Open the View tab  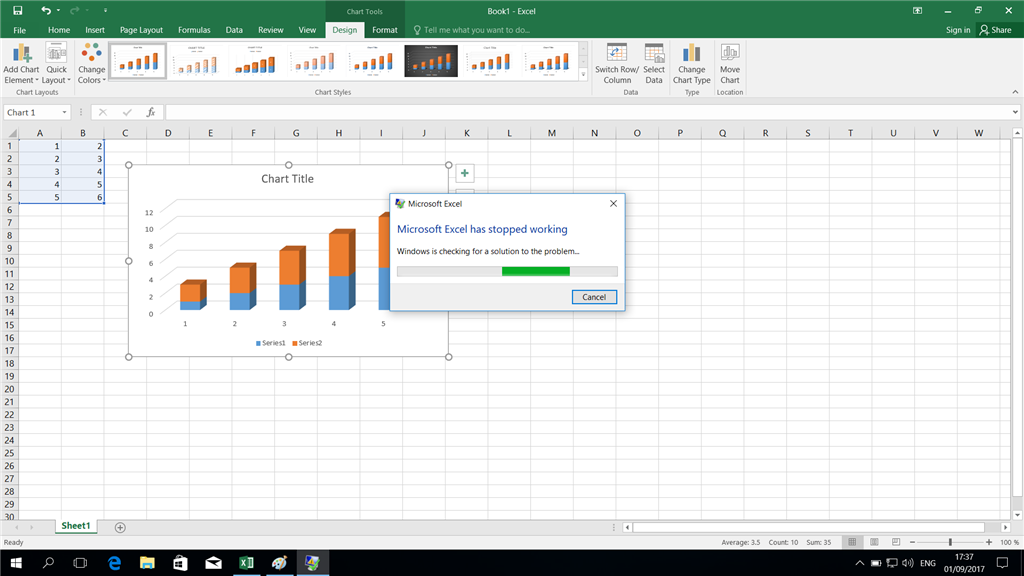(307, 30)
